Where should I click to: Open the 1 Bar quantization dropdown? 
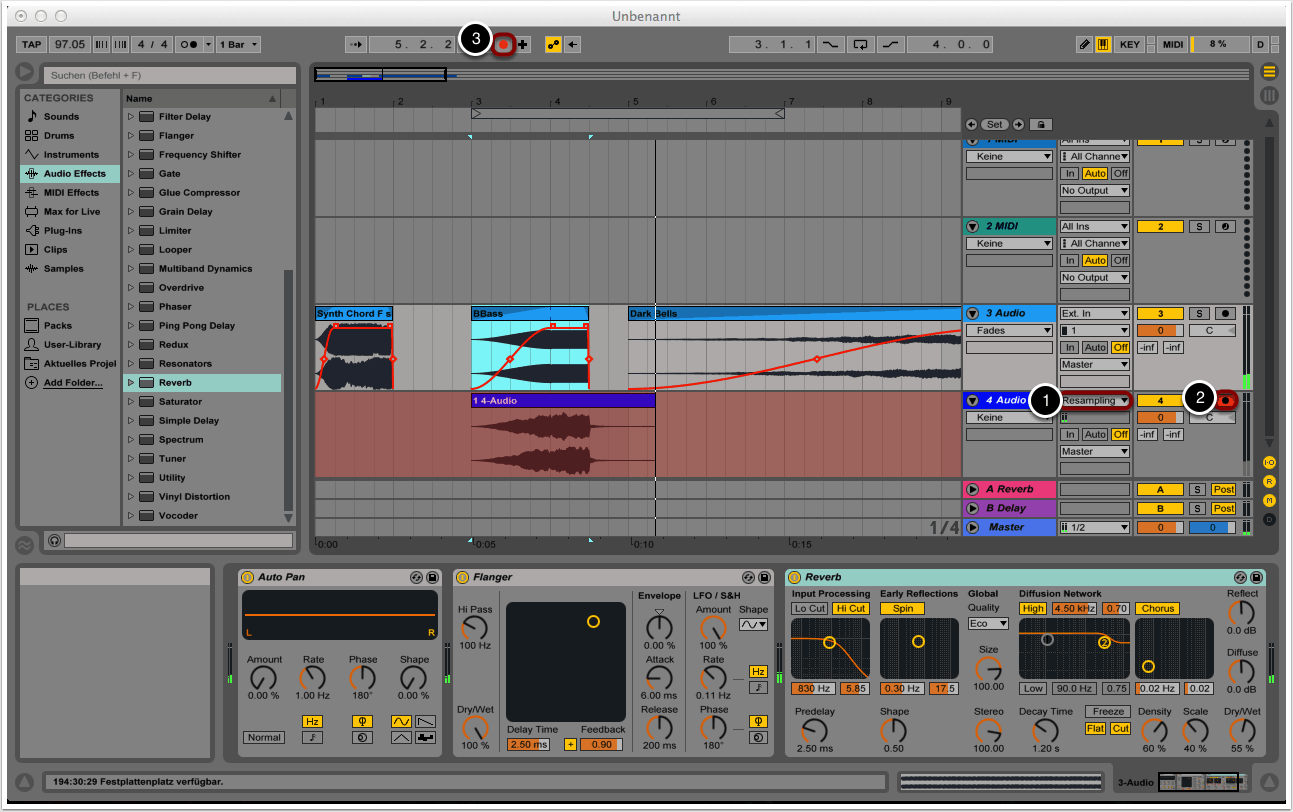240,45
